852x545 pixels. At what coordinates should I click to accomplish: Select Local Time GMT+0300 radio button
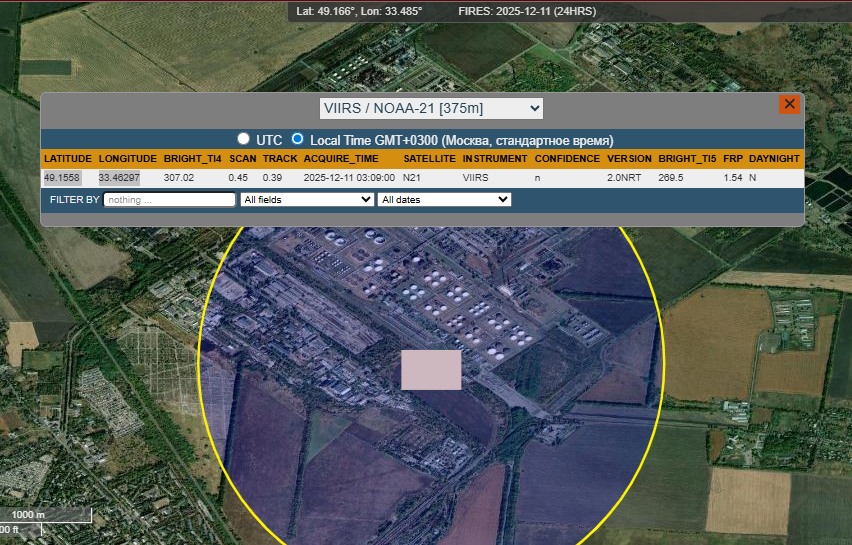click(297, 139)
